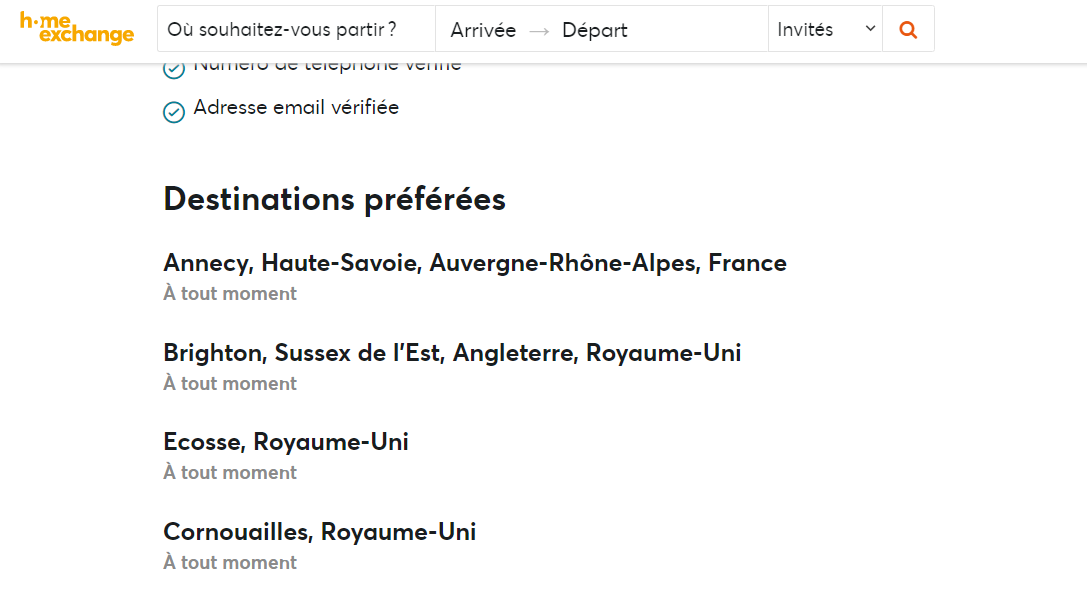This screenshot has width=1087, height=592.
Task: Open the Invités guest selector
Action: point(825,29)
